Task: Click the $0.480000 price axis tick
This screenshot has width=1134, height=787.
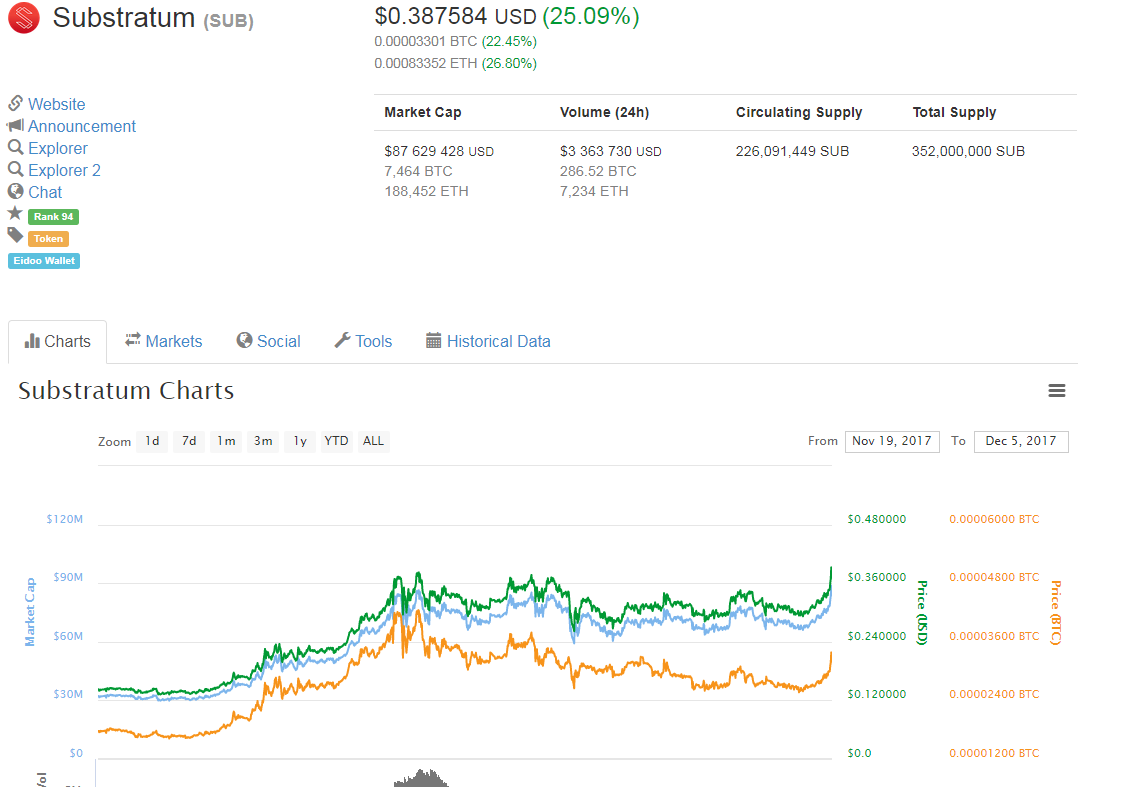Action: coord(877,519)
